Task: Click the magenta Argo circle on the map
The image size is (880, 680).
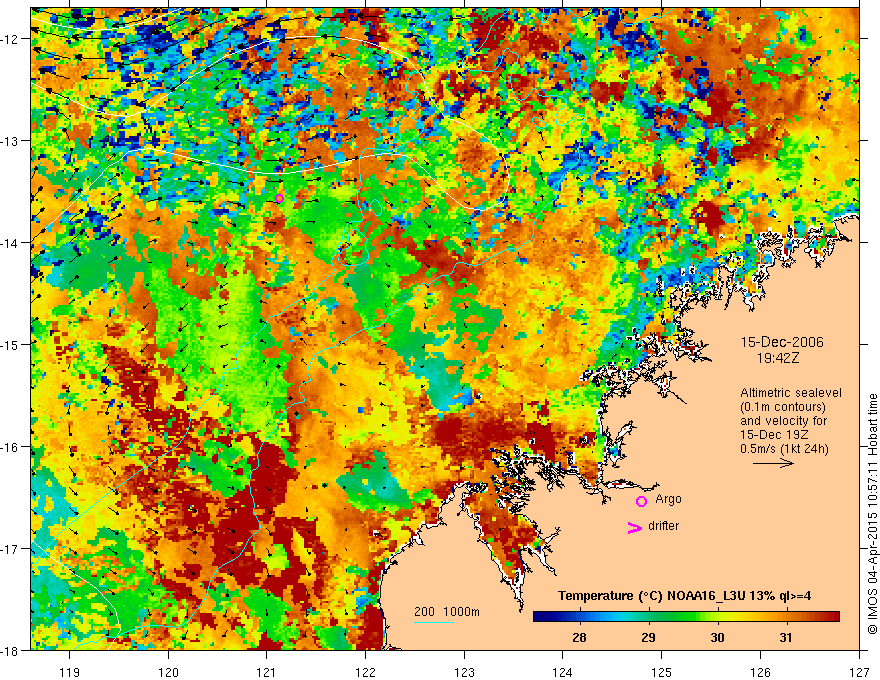Action: pyautogui.click(x=279, y=198)
